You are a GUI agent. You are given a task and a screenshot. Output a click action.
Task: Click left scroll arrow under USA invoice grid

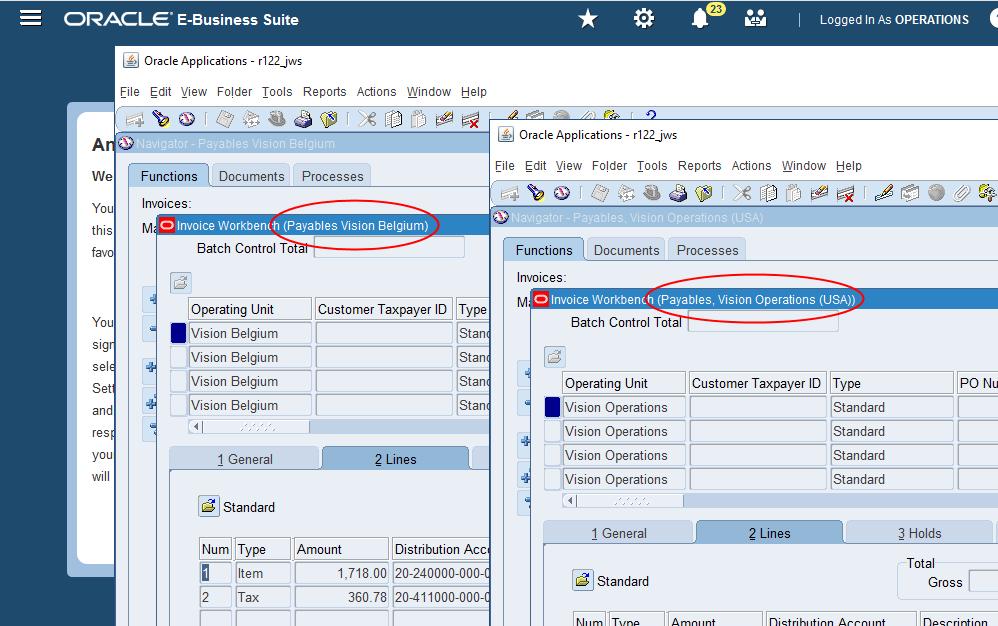570,501
